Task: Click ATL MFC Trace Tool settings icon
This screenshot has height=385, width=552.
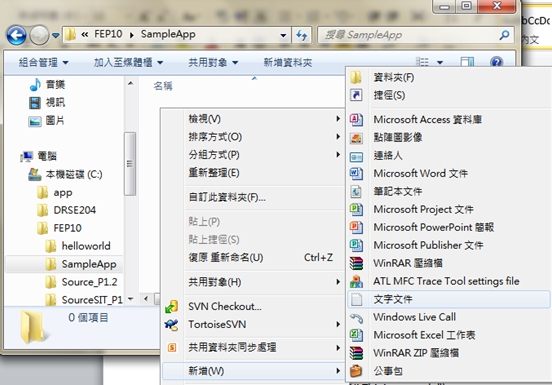Action: (x=356, y=281)
